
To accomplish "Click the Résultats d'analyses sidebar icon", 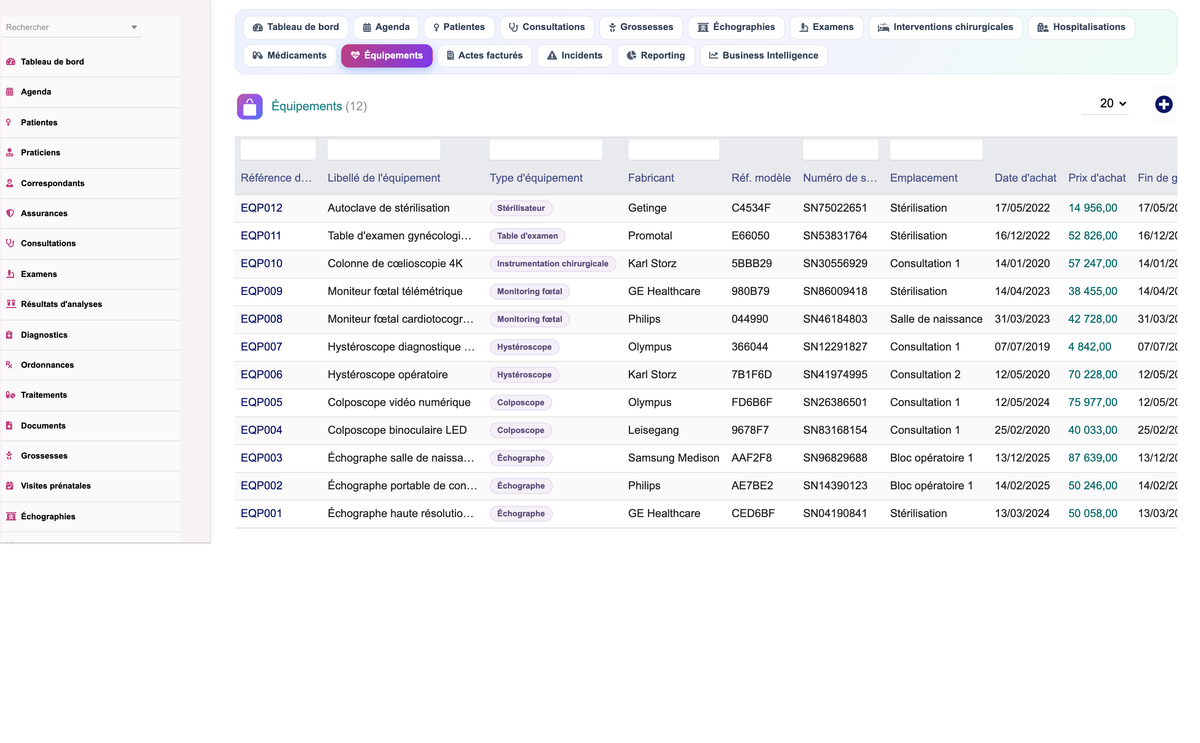I will (x=10, y=304).
